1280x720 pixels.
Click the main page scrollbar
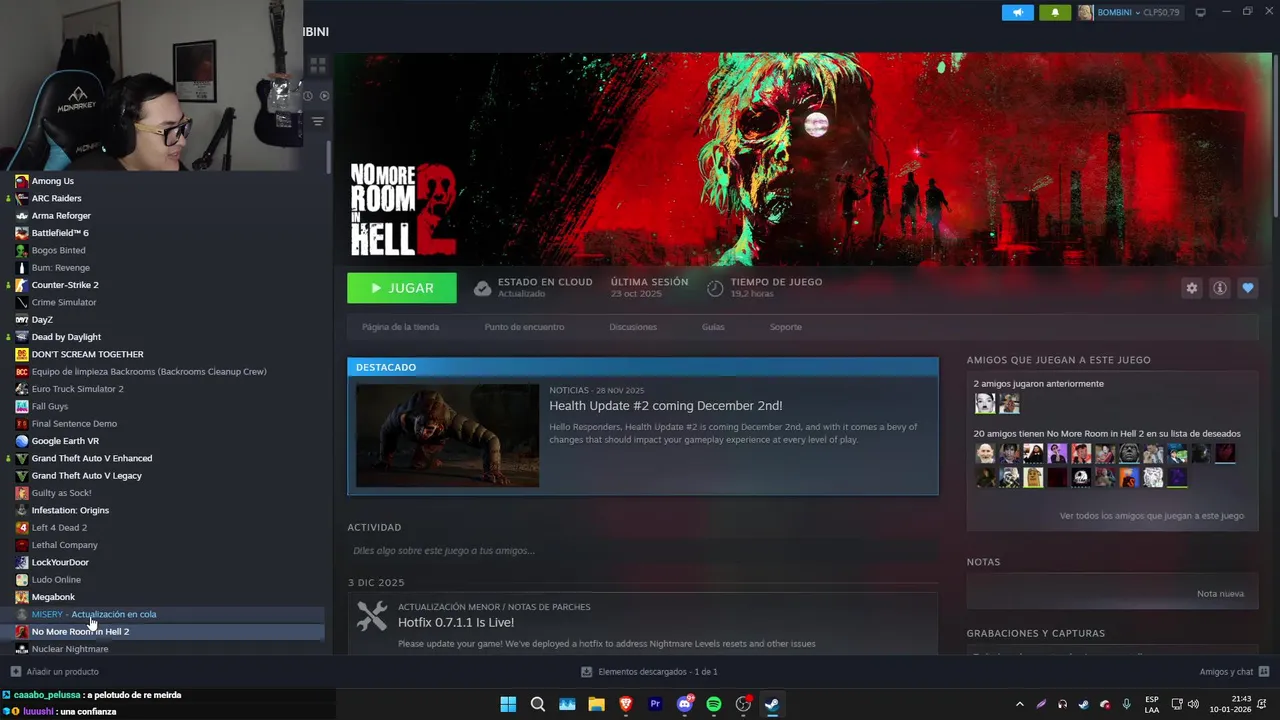coord(1275,135)
